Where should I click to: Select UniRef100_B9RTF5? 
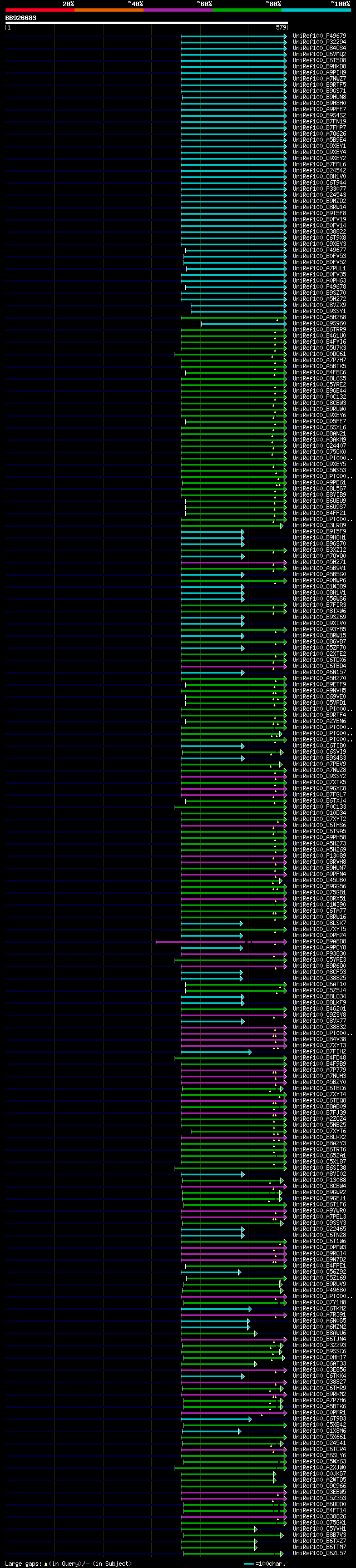(x=319, y=85)
